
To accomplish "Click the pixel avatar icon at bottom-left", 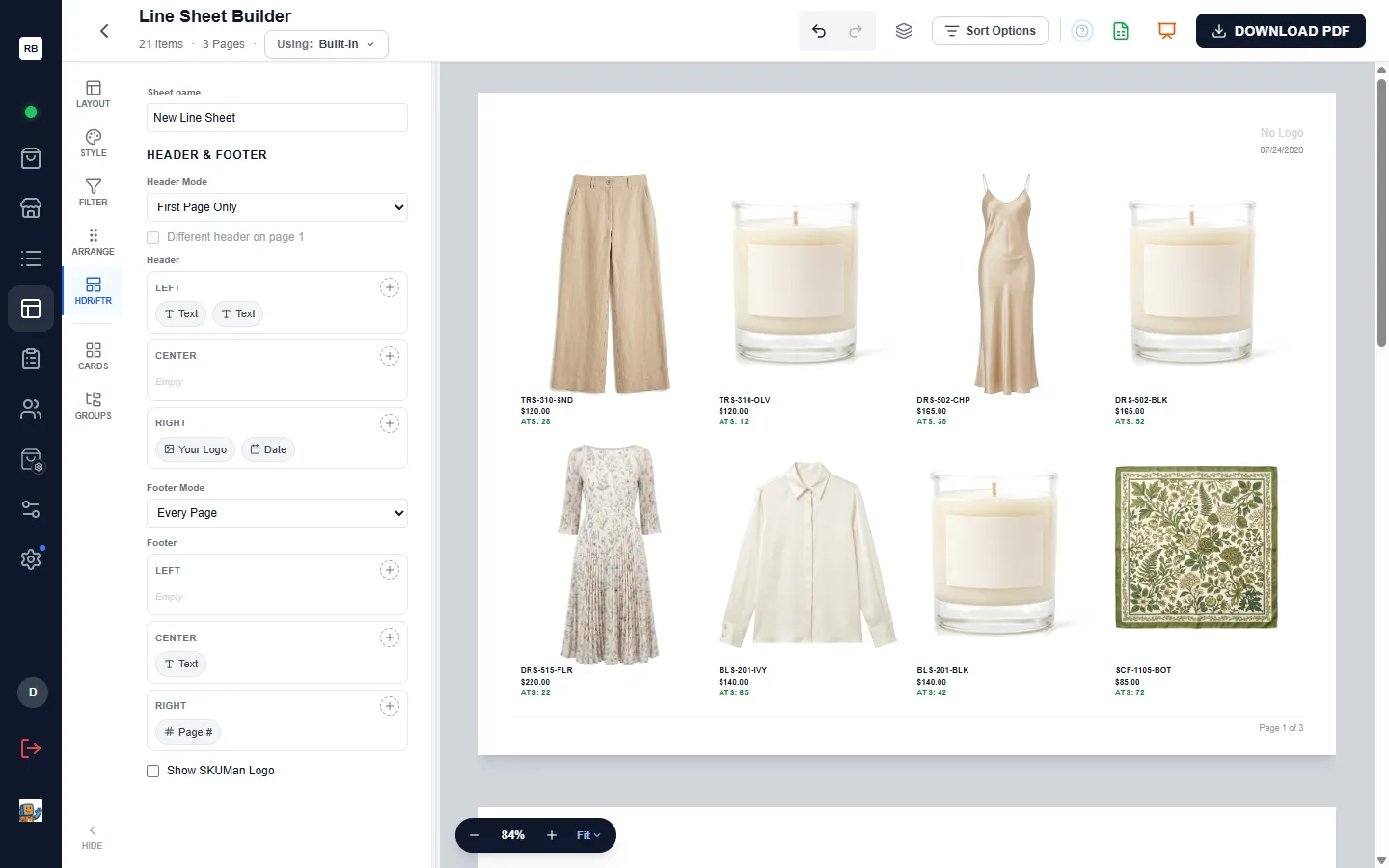I will pos(31,811).
